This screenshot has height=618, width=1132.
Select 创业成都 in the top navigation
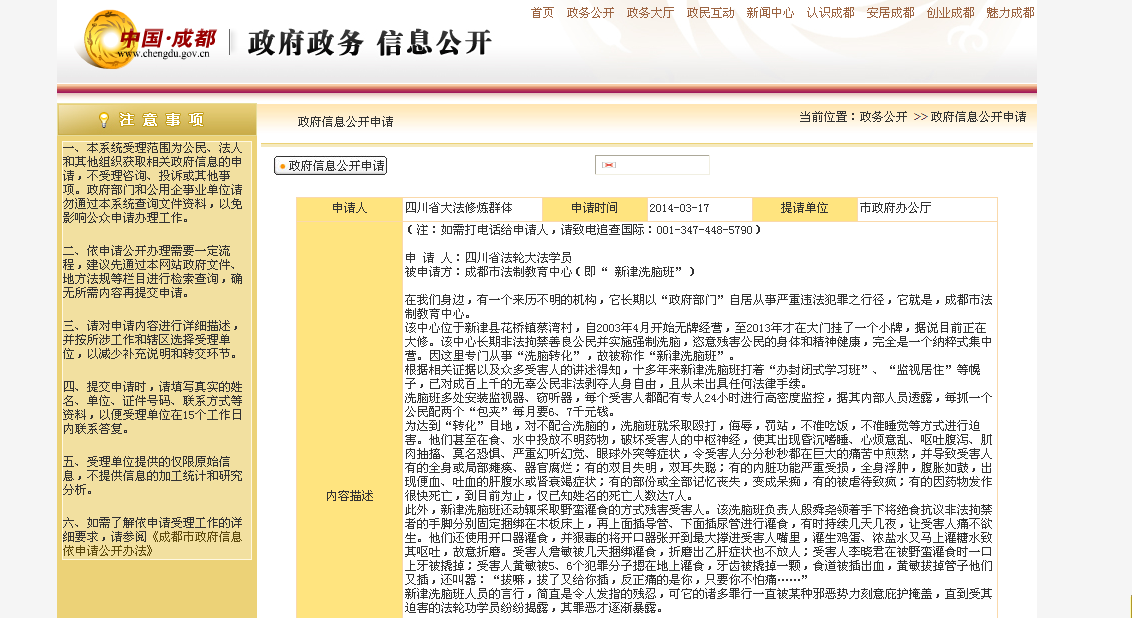coord(950,13)
